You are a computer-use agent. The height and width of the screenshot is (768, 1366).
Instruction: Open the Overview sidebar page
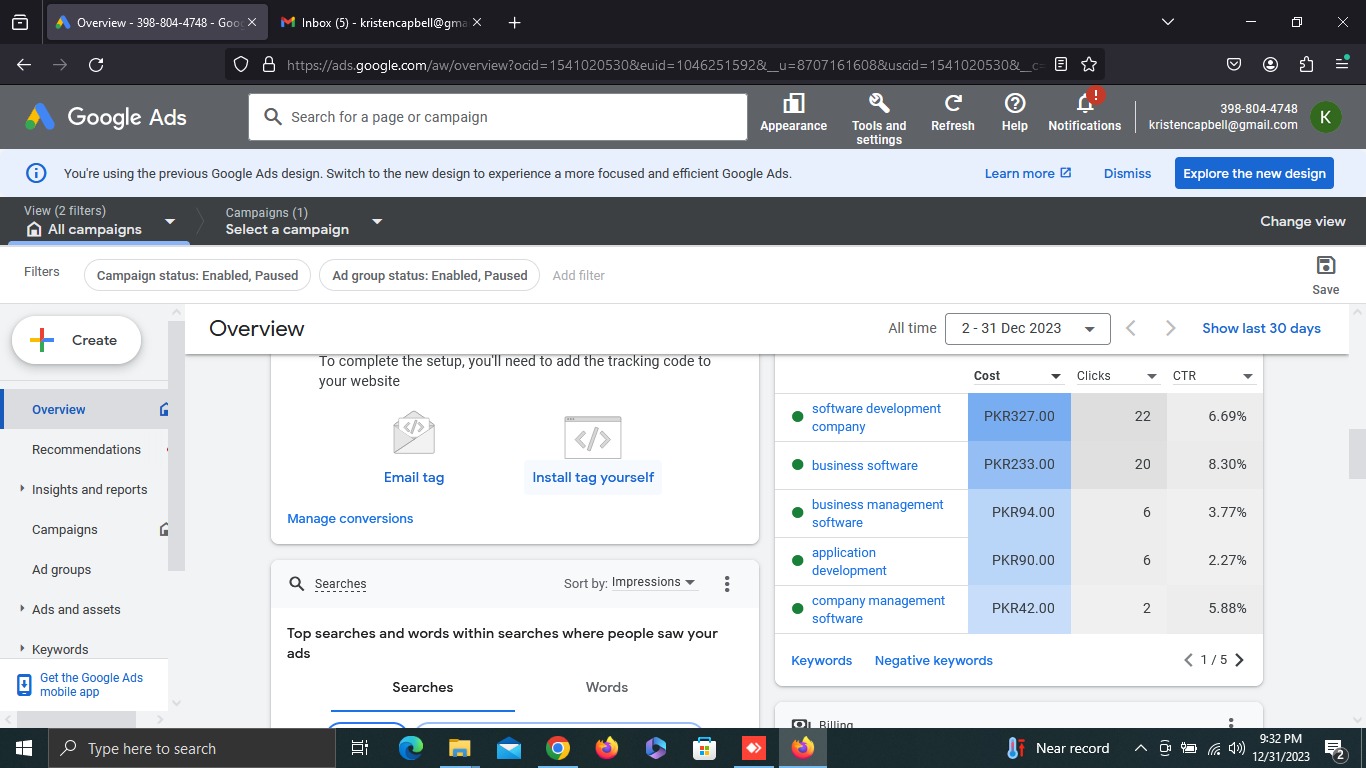pos(59,409)
